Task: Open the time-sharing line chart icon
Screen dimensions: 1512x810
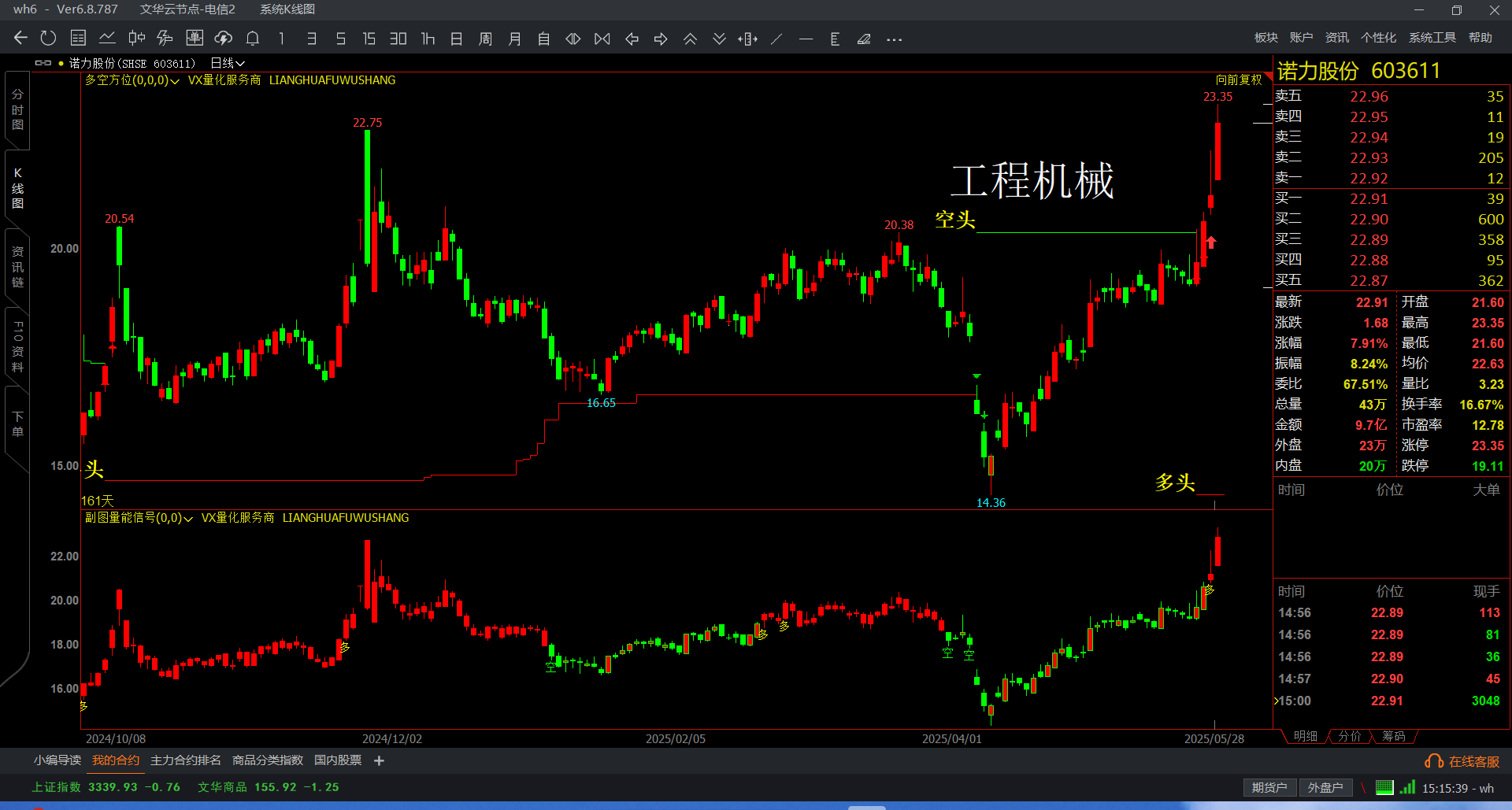Action: (107, 38)
